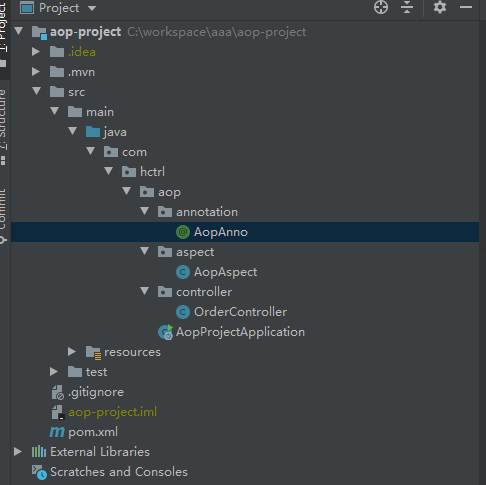Collapse the annotation package arrow

(x=145, y=211)
